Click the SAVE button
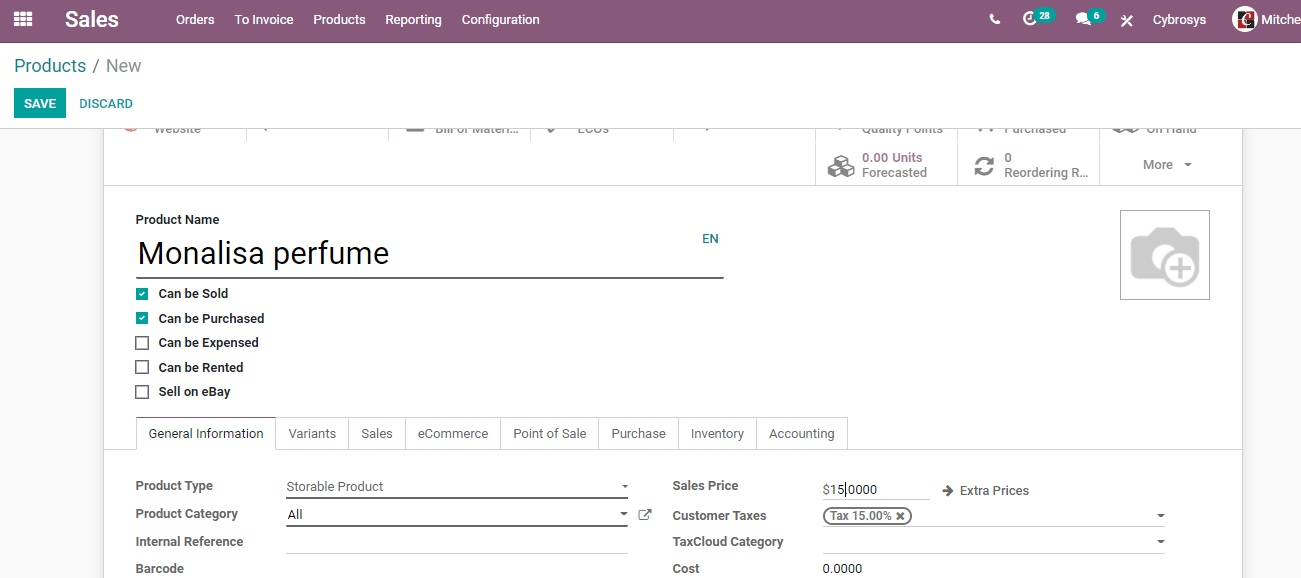 (x=40, y=103)
